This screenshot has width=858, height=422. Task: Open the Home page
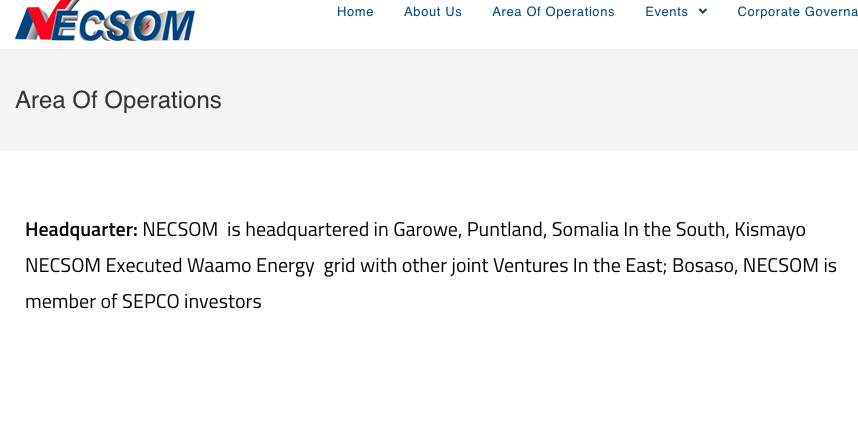[x=355, y=12]
